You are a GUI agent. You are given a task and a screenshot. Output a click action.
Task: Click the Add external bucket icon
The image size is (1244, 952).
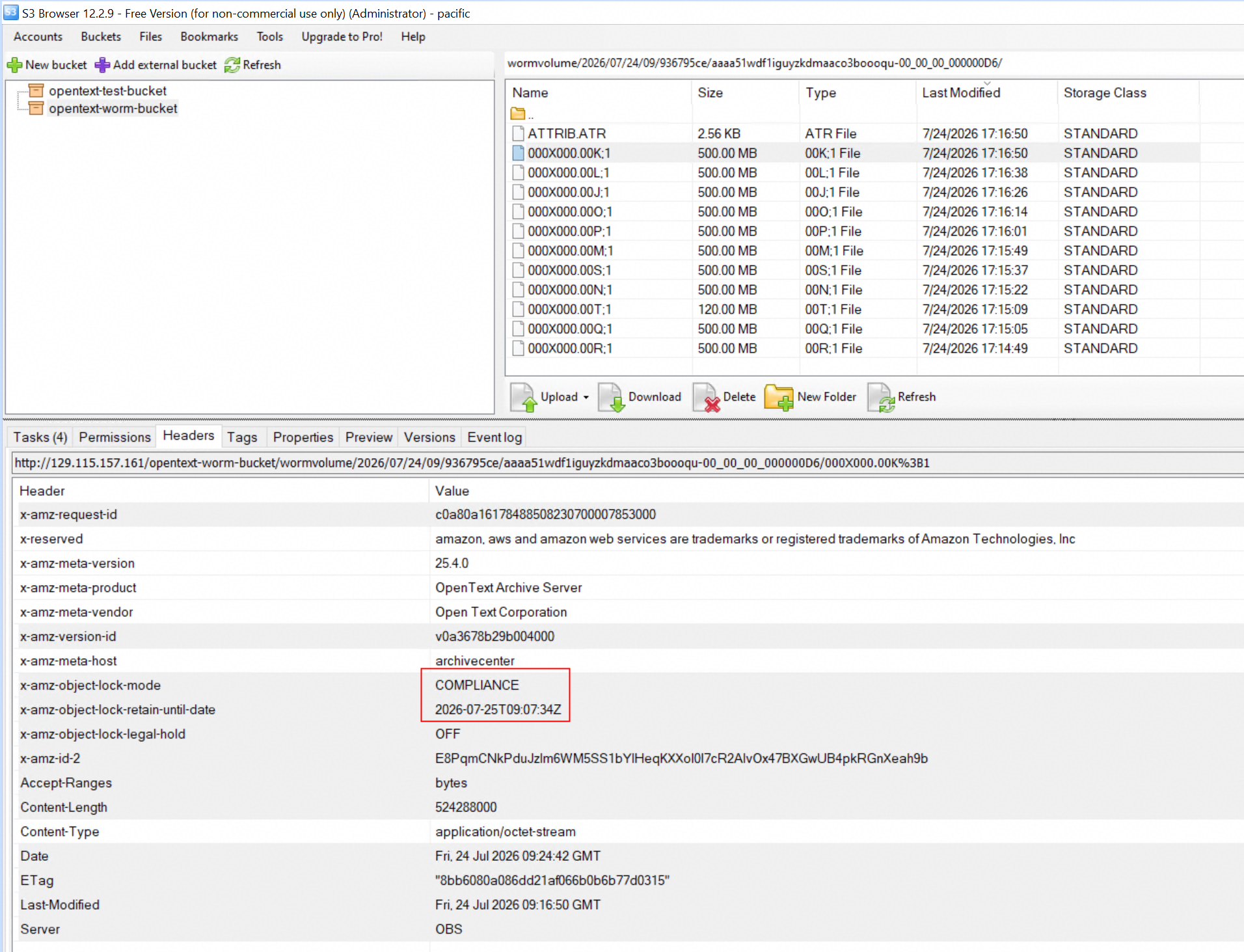(x=102, y=65)
